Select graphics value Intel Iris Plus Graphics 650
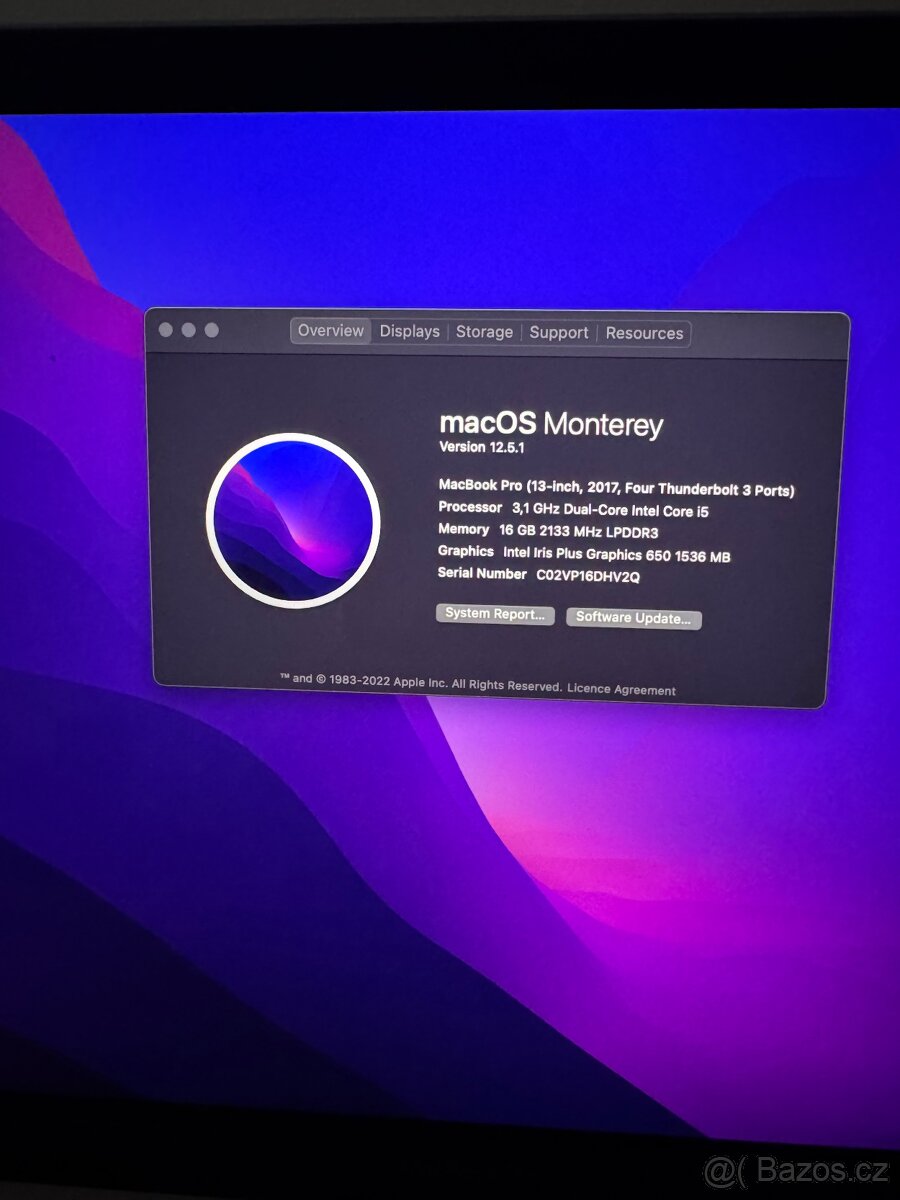This screenshot has width=900, height=1200. (x=617, y=555)
